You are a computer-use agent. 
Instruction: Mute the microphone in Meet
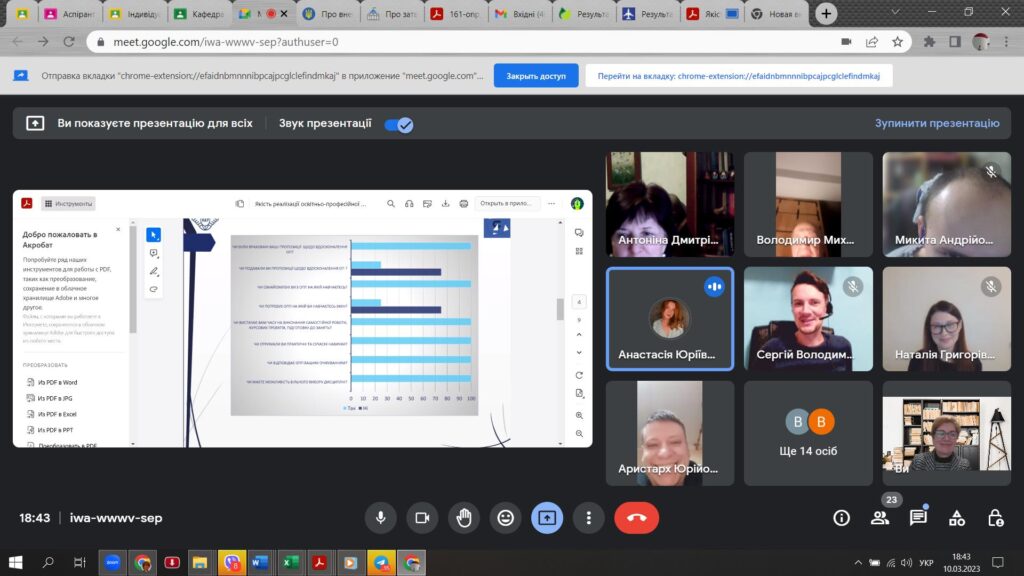[x=380, y=518]
